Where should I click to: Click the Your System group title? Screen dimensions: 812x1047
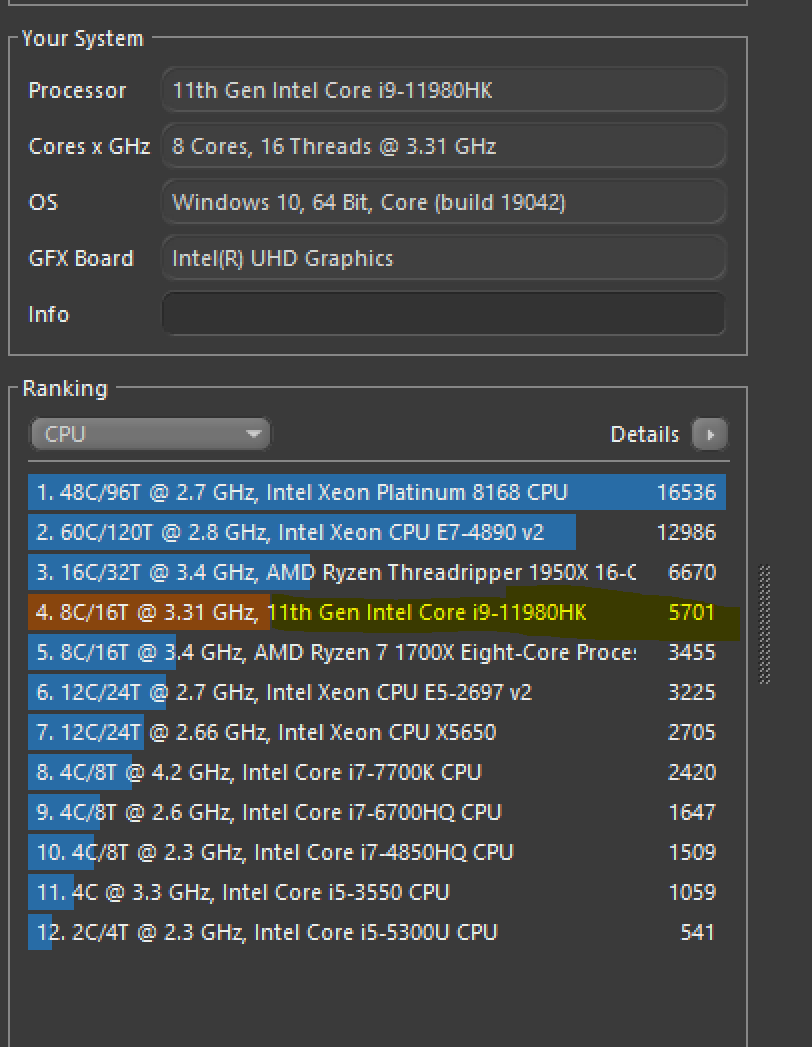pos(83,39)
